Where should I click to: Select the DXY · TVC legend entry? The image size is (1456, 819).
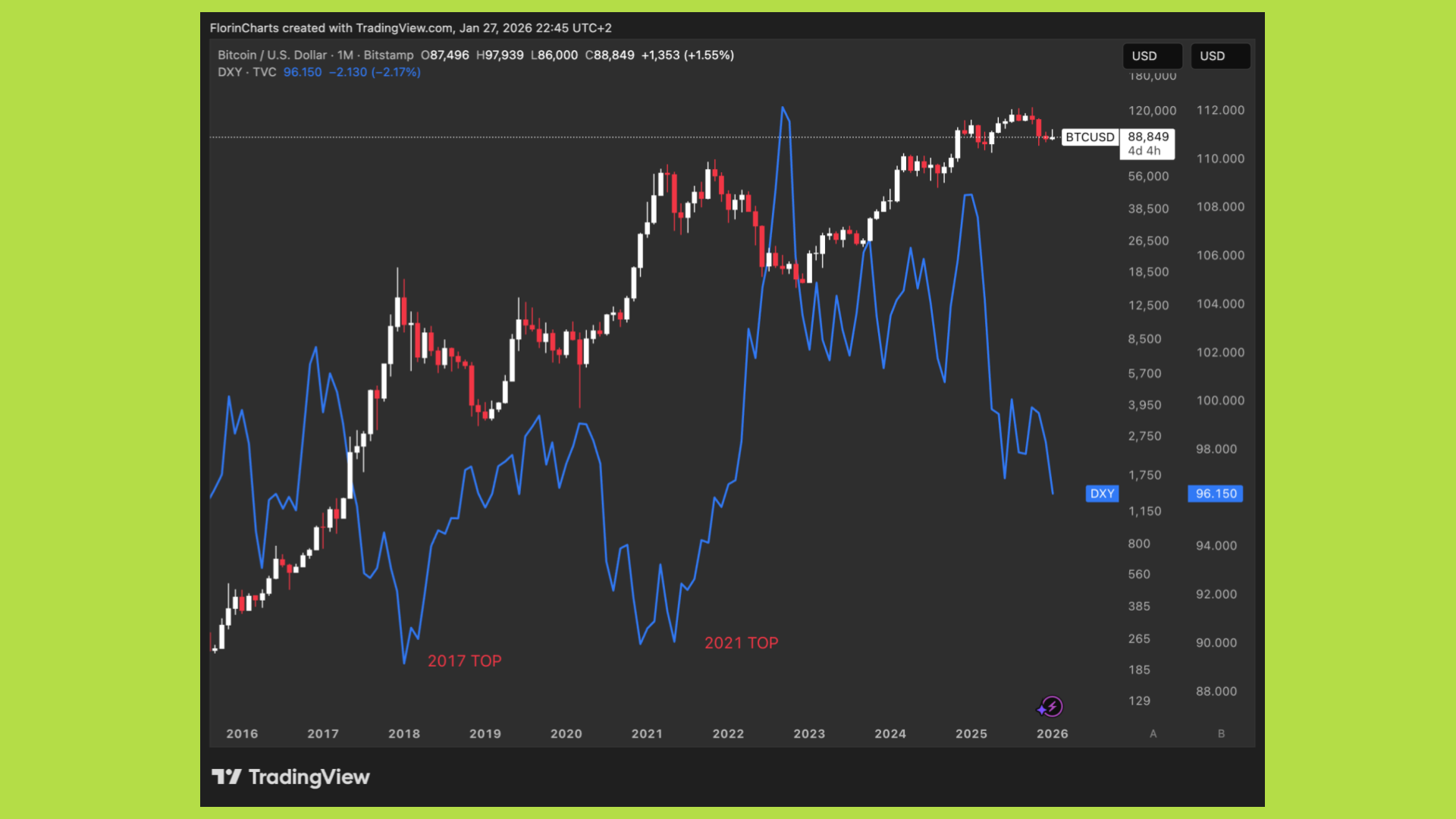(x=246, y=72)
